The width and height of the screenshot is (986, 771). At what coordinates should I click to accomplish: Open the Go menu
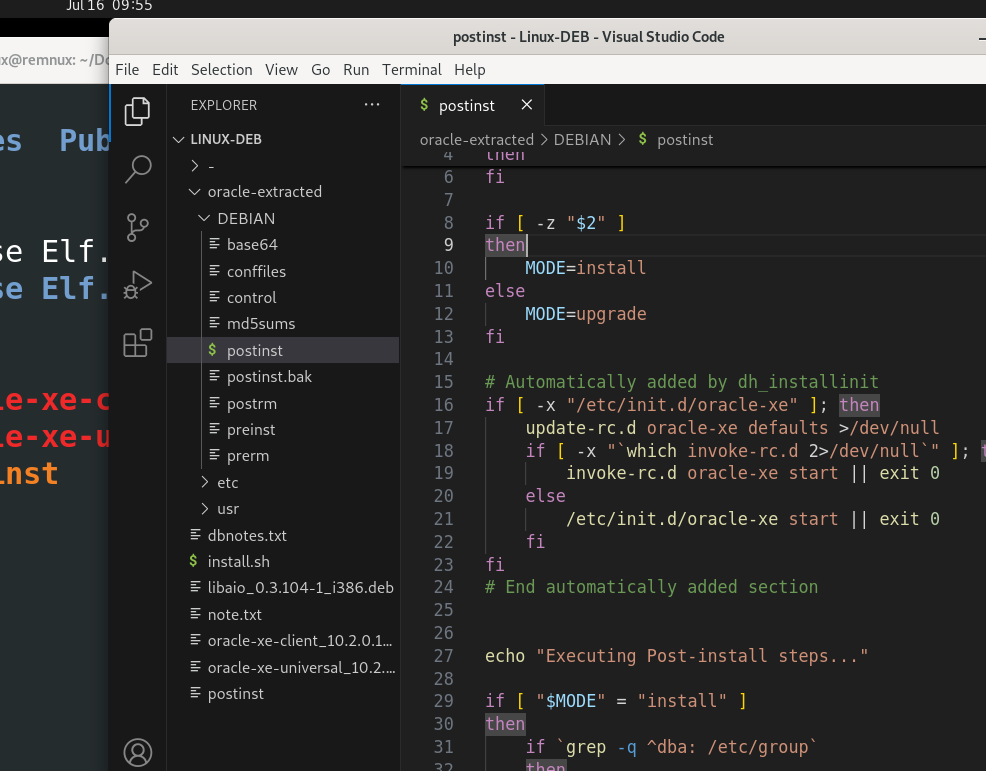[320, 70]
